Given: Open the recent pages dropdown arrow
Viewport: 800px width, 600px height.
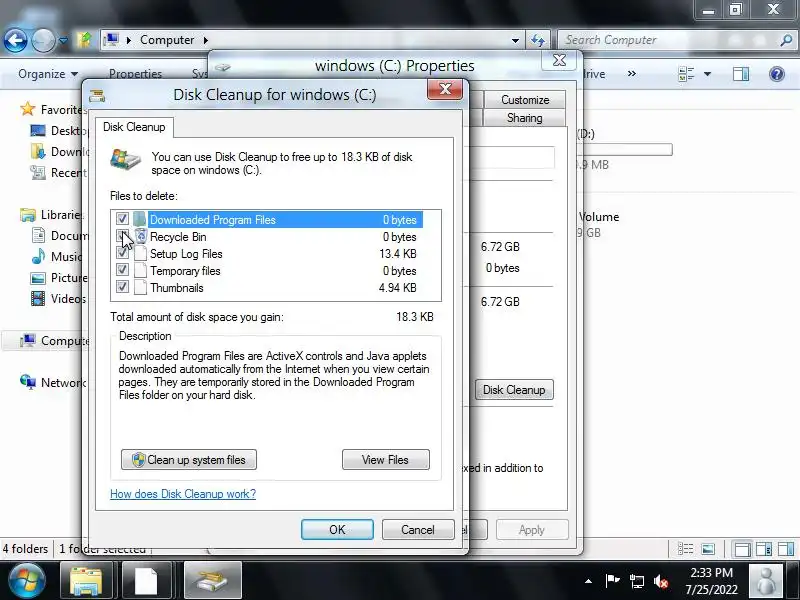Looking at the screenshot, I should pyautogui.click(x=63, y=40).
